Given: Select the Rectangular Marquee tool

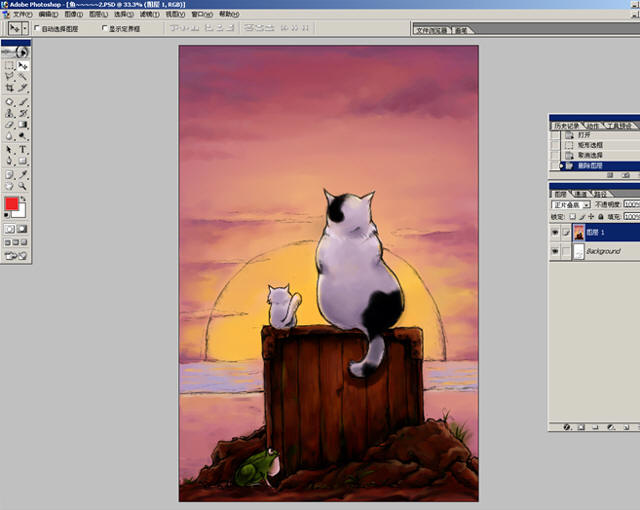Looking at the screenshot, I should click(x=9, y=65).
